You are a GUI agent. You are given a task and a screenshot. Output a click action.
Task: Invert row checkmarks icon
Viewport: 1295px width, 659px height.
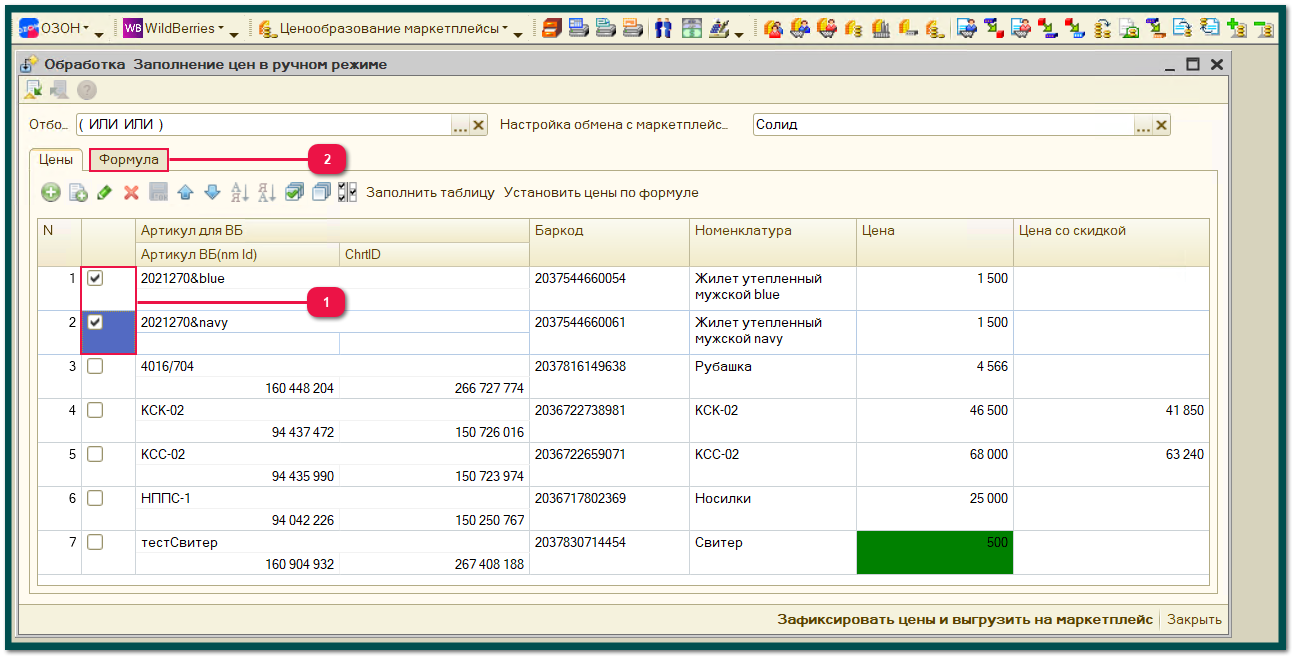tap(347, 192)
